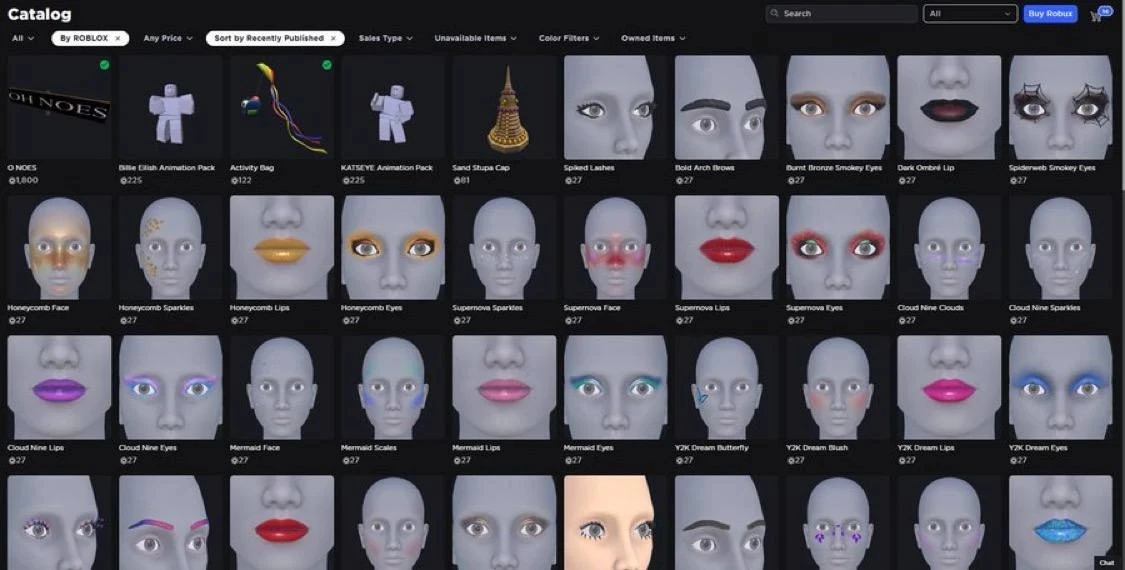Open the Unavailable Items dropdown
Screen dimensions: 1125x570
point(475,38)
